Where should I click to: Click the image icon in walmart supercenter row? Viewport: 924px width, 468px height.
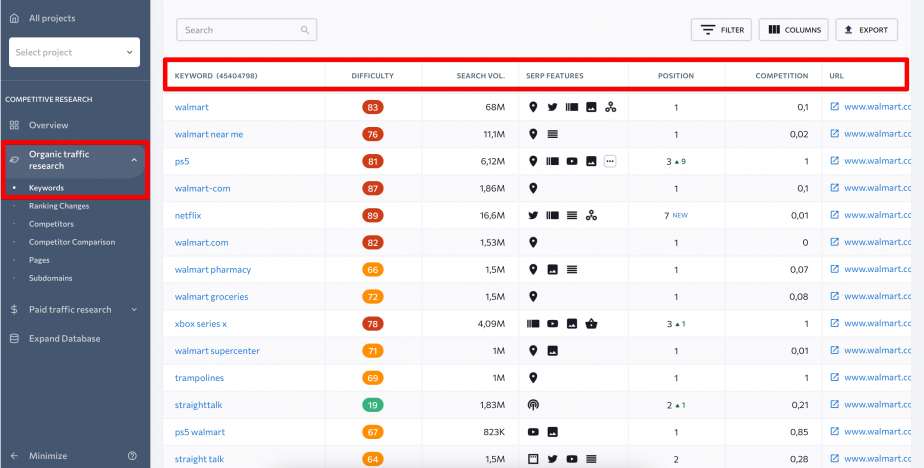pos(552,351)
